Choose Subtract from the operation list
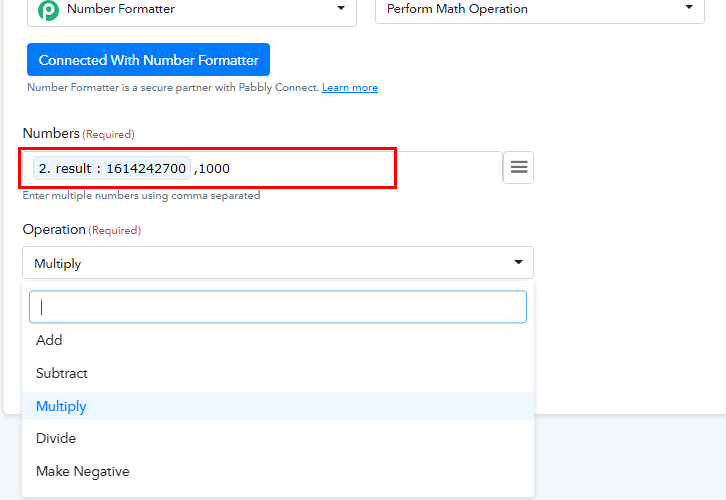 (278, 373)
